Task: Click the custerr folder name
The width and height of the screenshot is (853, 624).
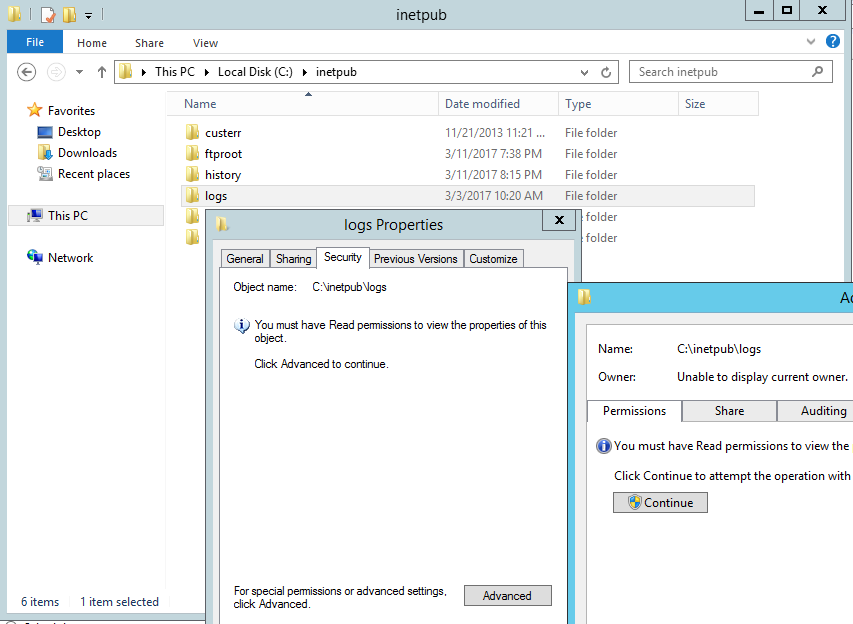Action: coord(223,133)
